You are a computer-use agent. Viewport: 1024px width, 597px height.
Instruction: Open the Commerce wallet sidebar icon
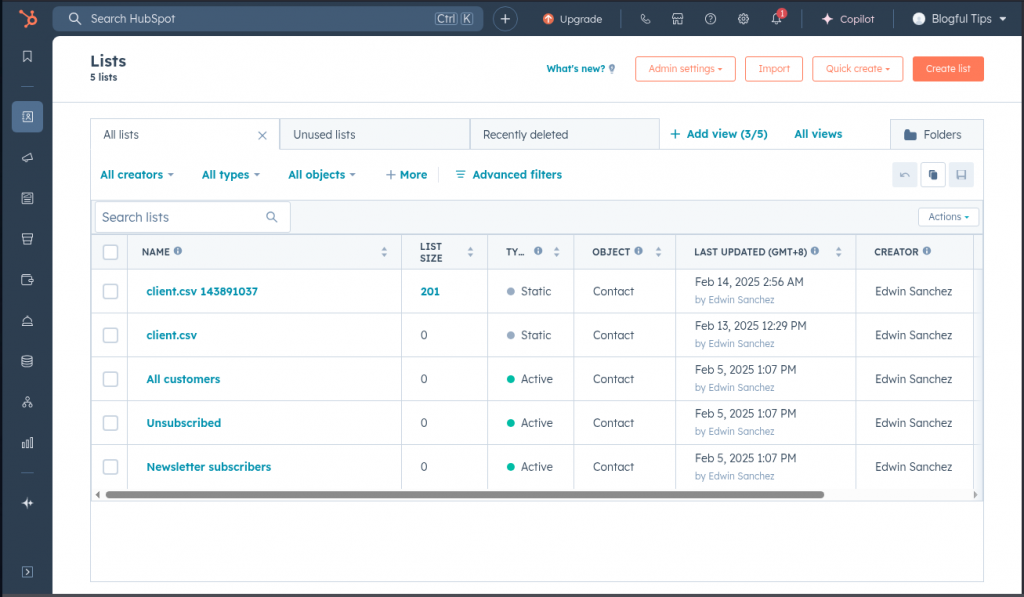point(27,280)
